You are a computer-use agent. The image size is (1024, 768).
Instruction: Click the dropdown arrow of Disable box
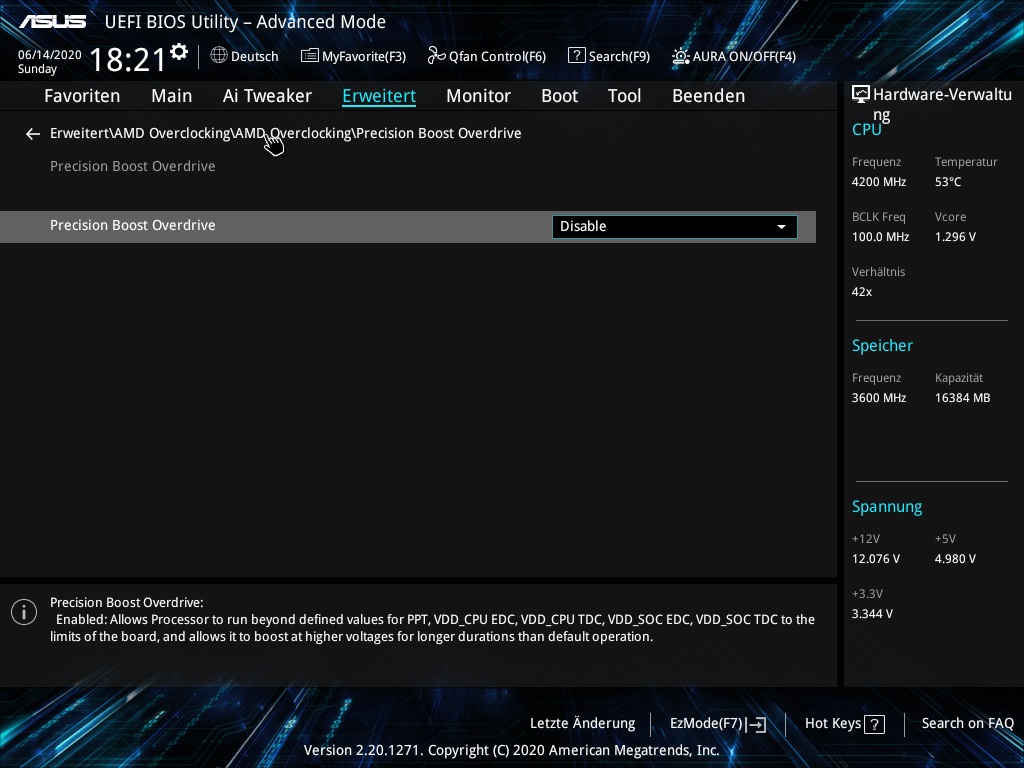pyautogui.click(x=781, y=227)
